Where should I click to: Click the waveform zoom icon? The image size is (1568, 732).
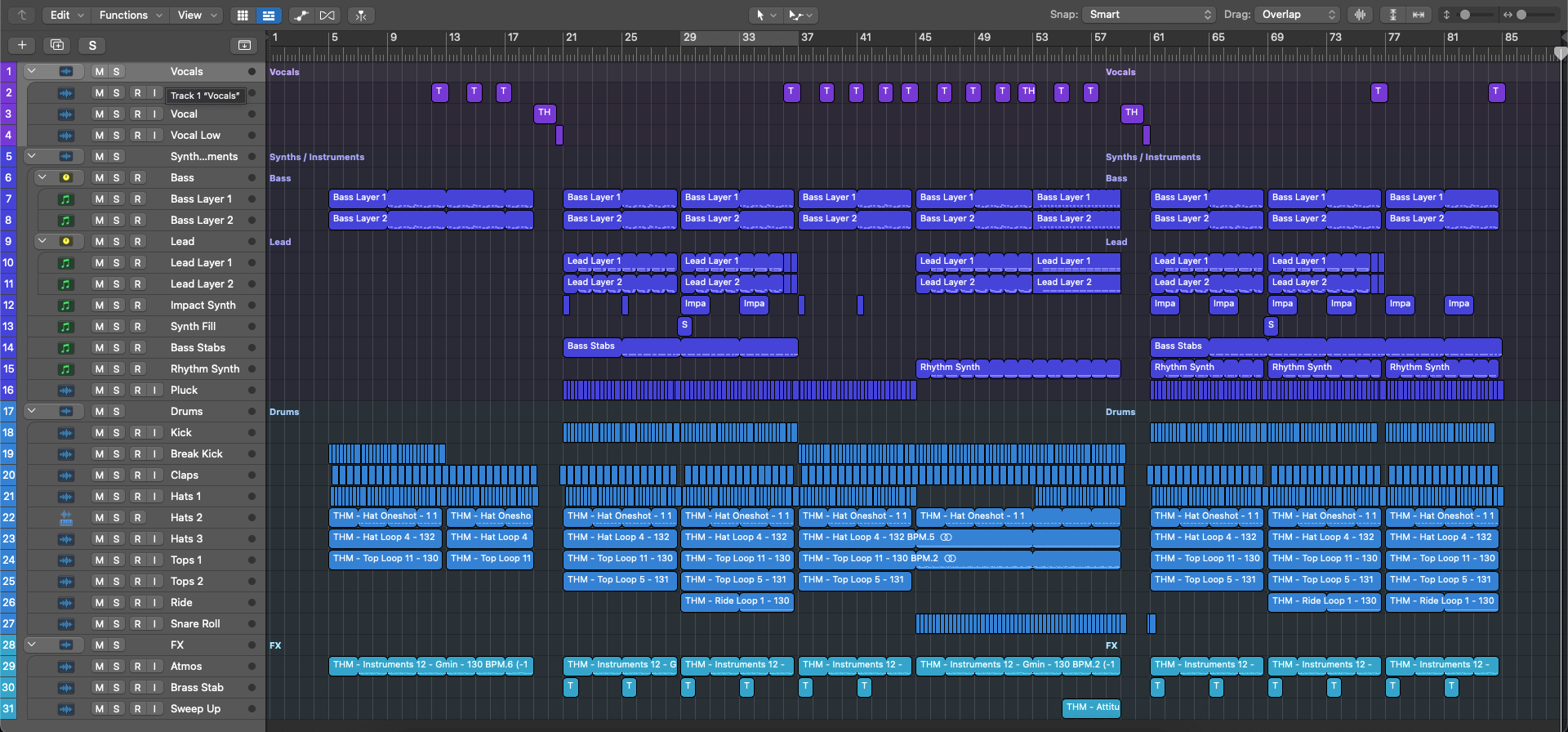click(1360, 15)
